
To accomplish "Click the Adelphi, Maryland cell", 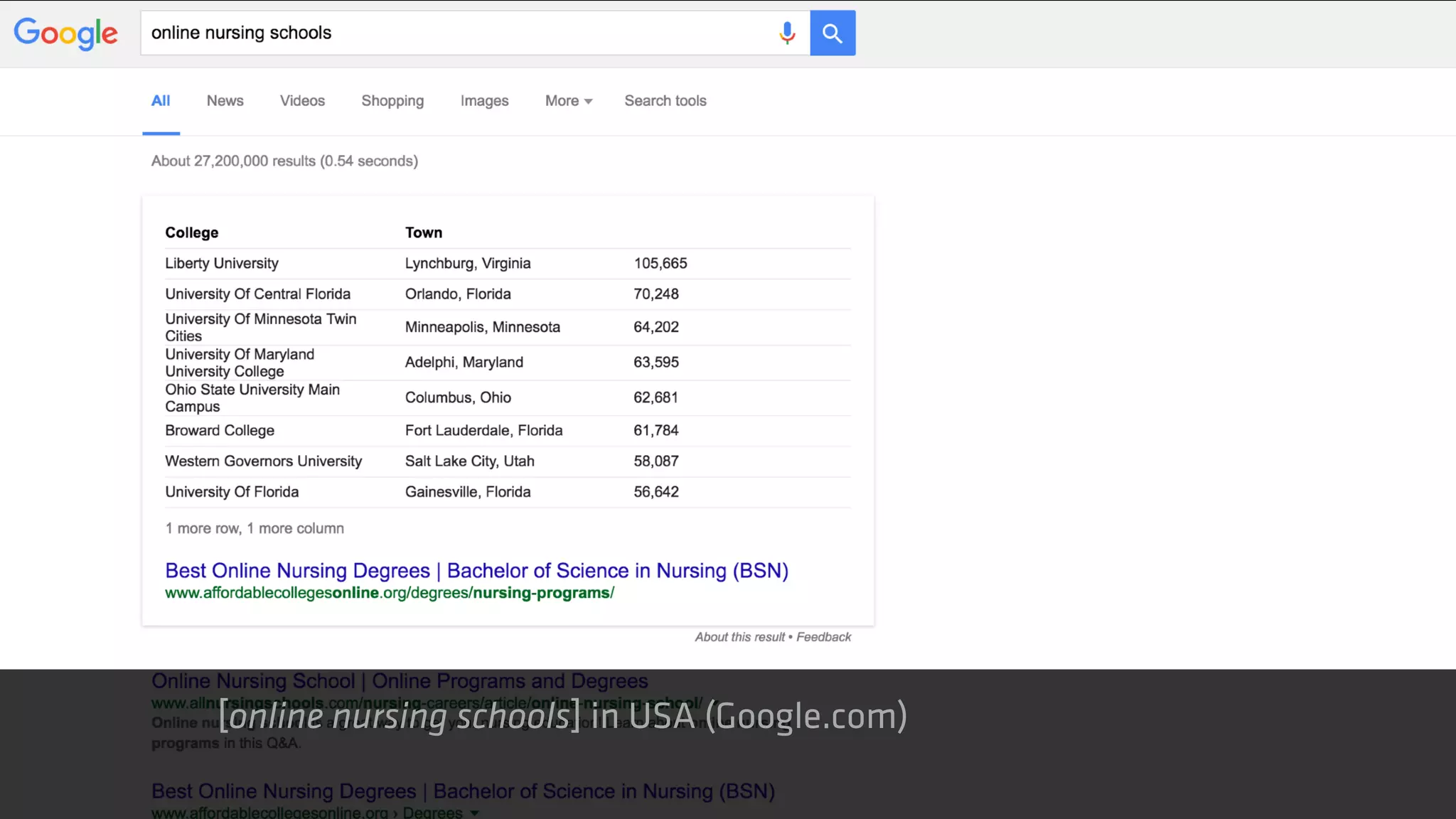I will (464, 362).
